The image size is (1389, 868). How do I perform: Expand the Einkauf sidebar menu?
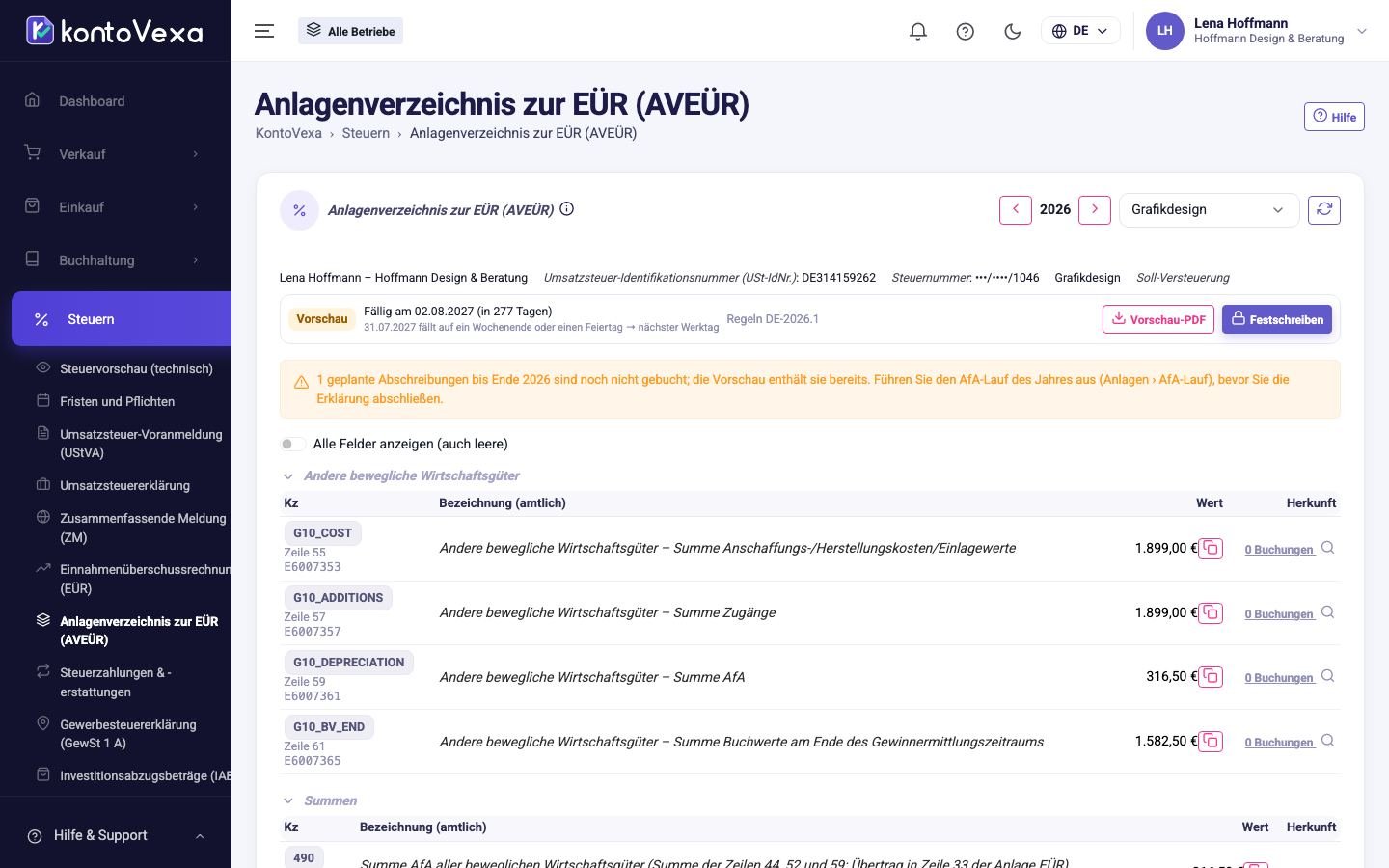[x=116, y=207]
